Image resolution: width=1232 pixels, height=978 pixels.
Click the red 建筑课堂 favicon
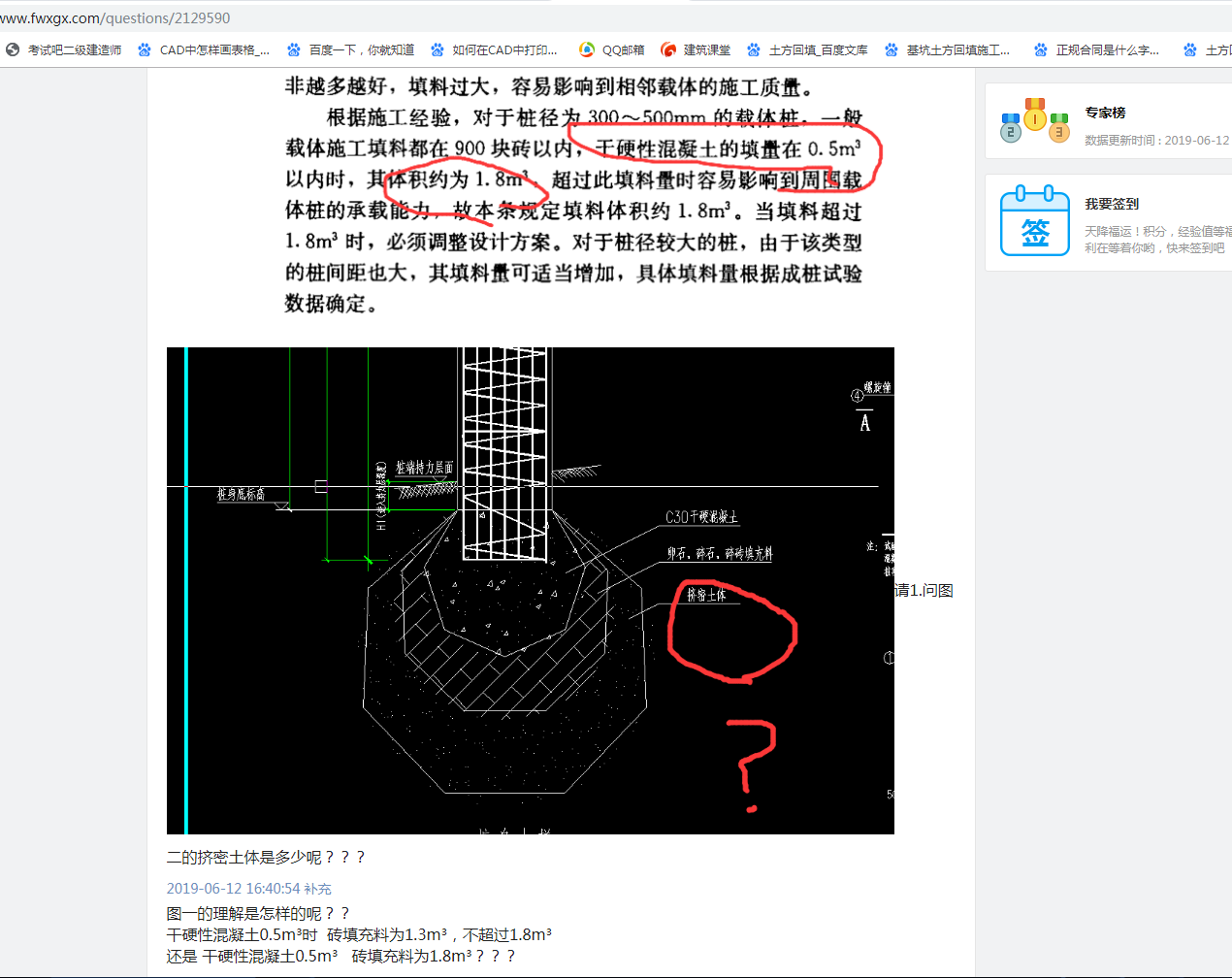point(668,49)
